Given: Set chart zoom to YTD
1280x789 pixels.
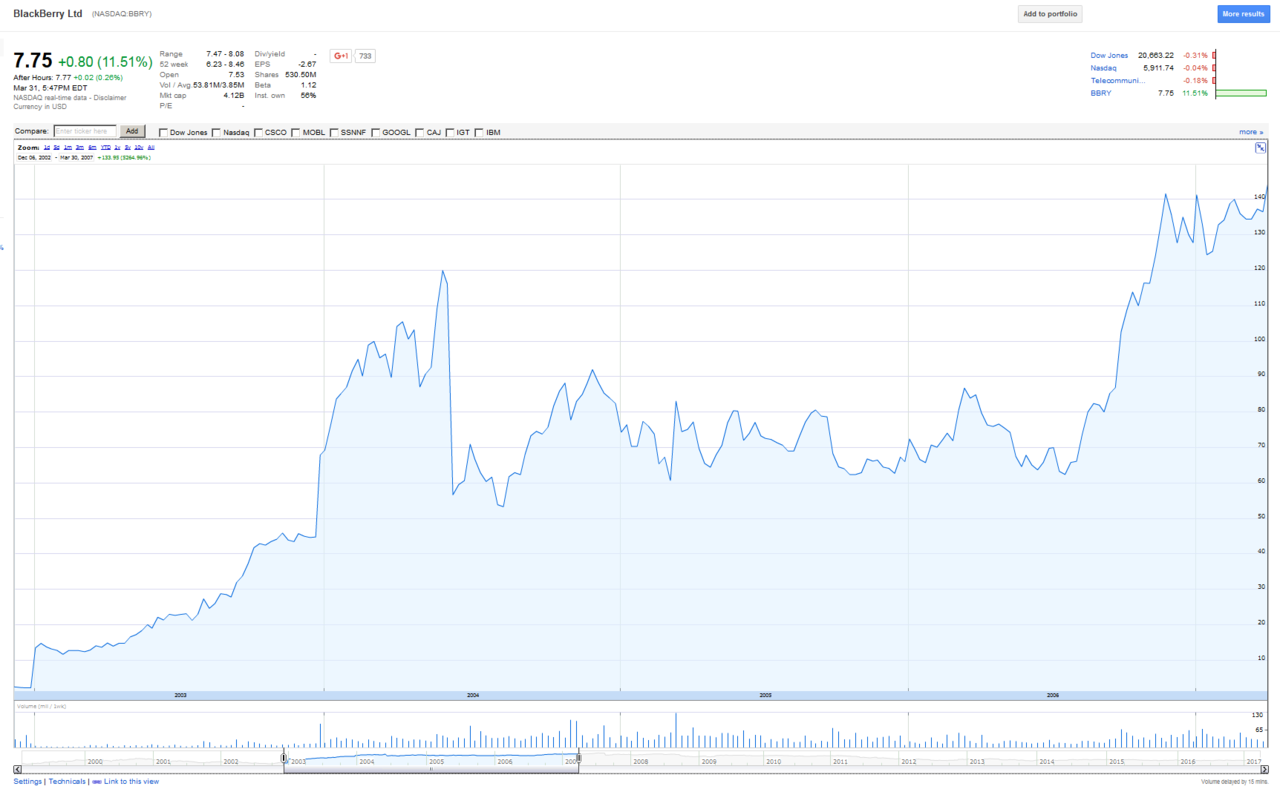Looking at the screenshot, I should pos(106,147).
